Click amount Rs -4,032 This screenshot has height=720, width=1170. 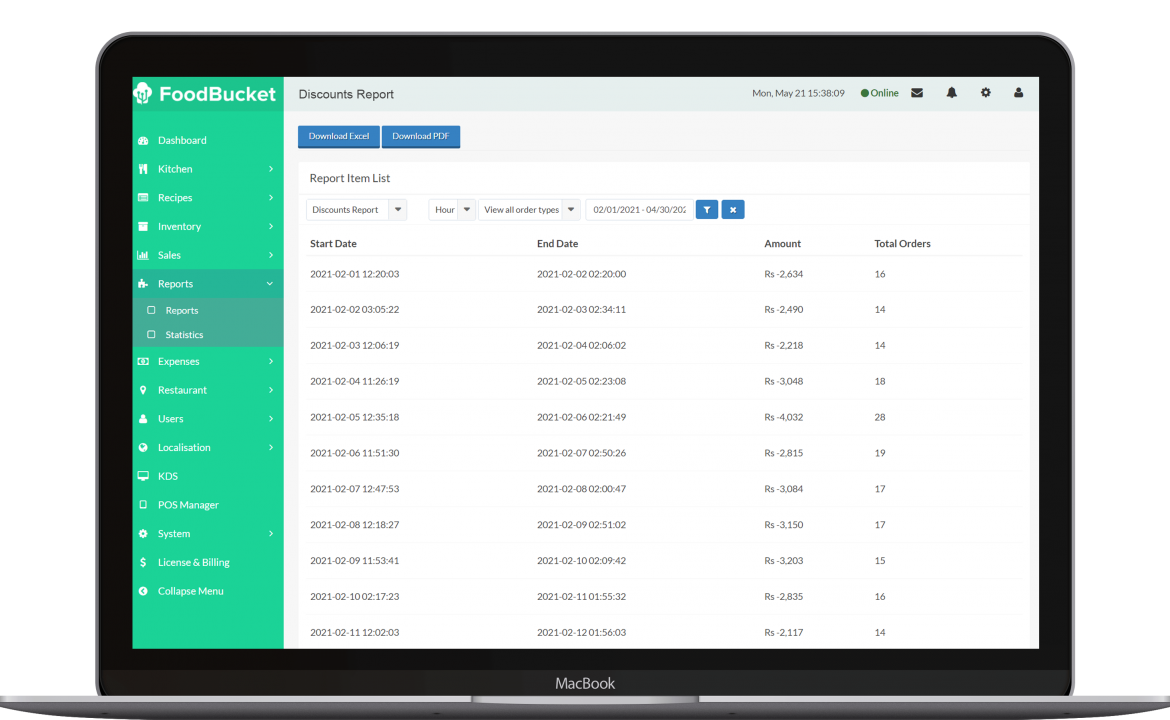[783, 417]
